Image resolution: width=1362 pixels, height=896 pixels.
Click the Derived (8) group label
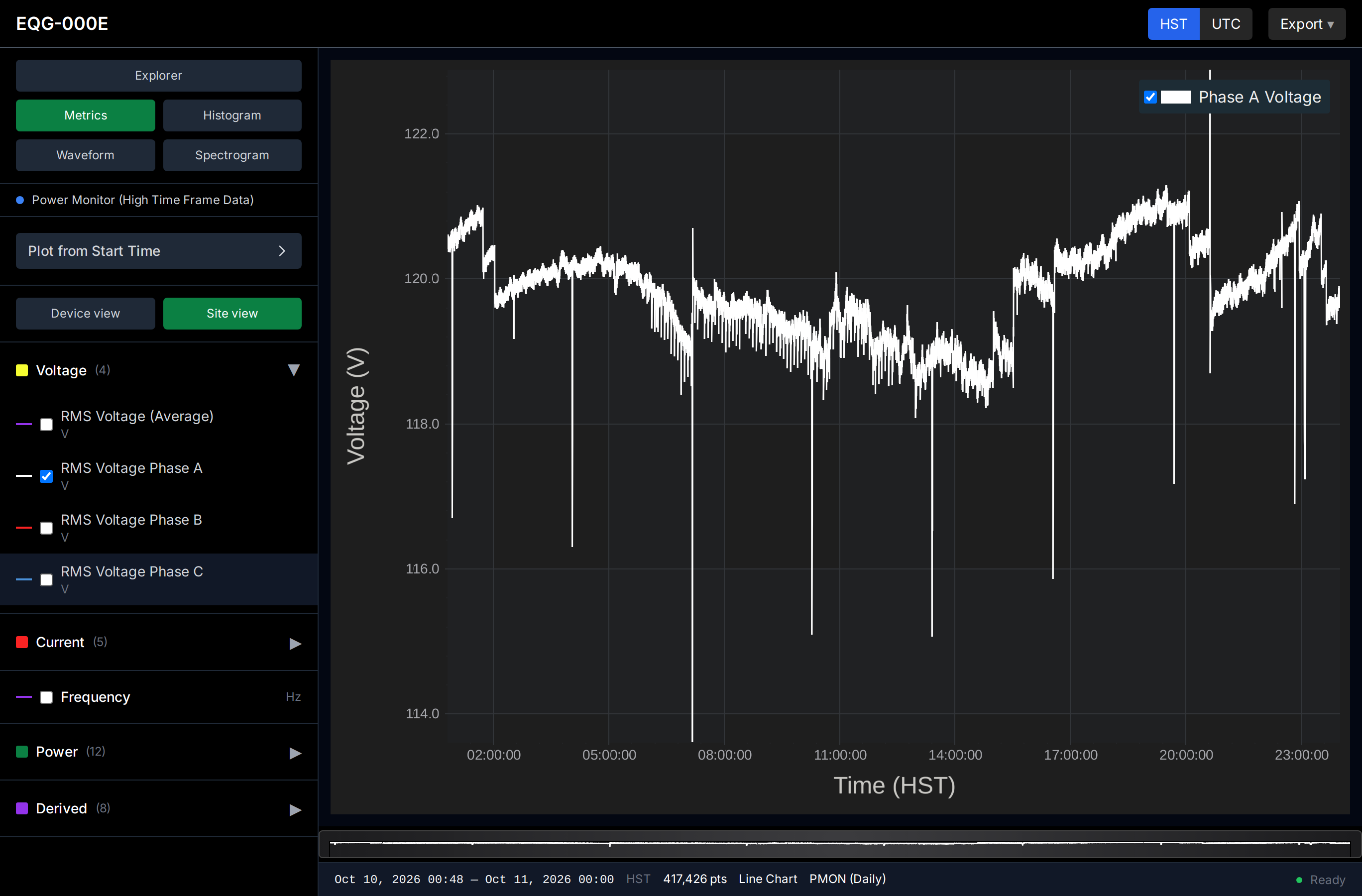tap(73, 808)
